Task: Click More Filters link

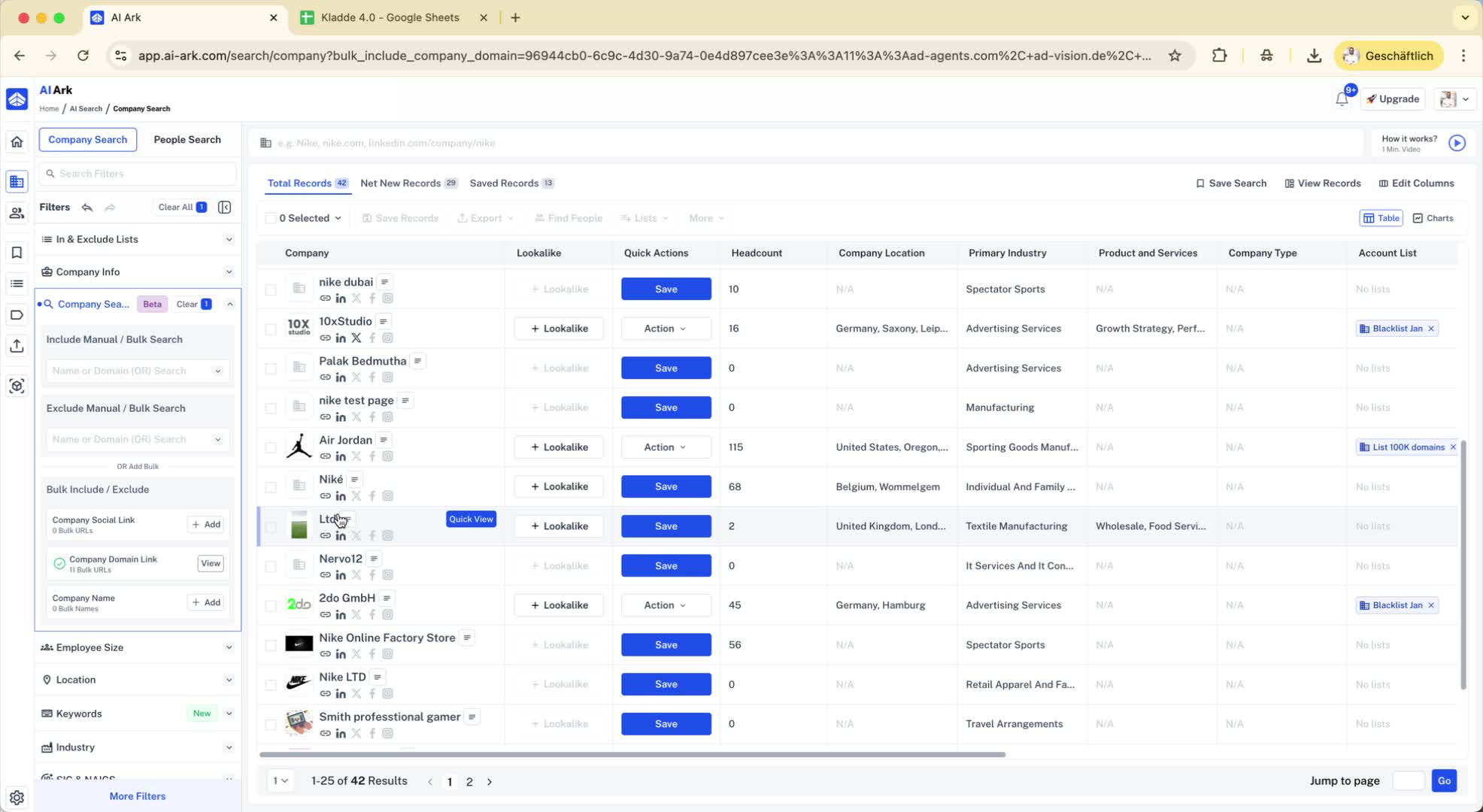Action: (138, 796)
